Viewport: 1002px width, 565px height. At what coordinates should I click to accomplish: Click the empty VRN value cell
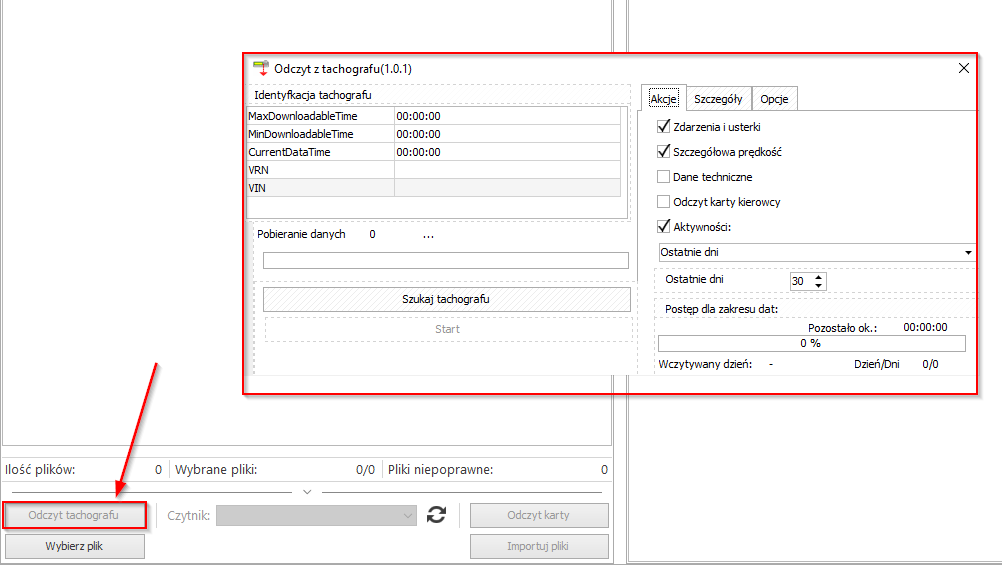[507, 170]
